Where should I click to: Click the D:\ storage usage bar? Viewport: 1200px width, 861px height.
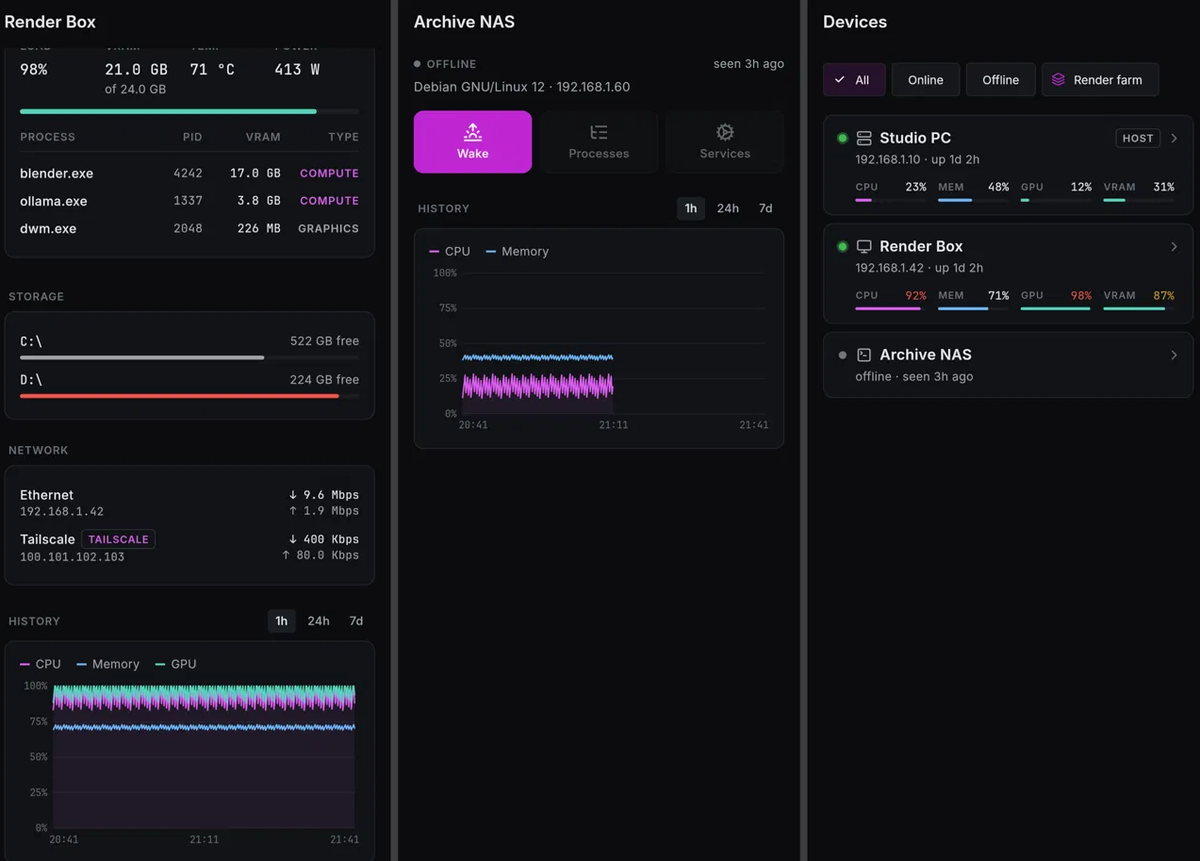[x=189, y=396]
